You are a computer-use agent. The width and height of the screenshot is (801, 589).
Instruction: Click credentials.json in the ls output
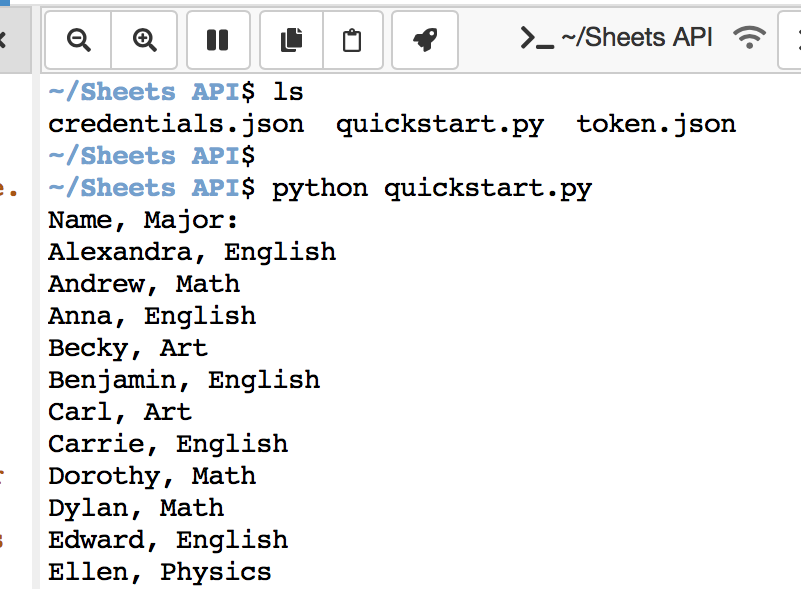point(176,124)
